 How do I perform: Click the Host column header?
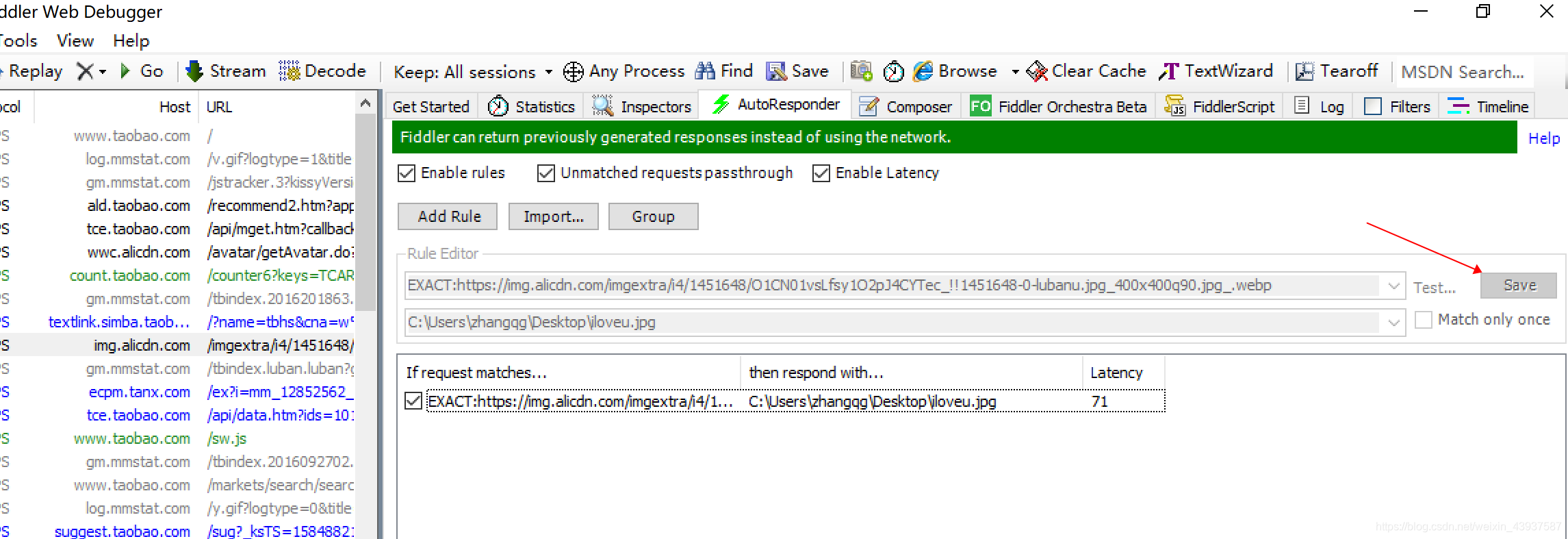click(x=116, y=107)
